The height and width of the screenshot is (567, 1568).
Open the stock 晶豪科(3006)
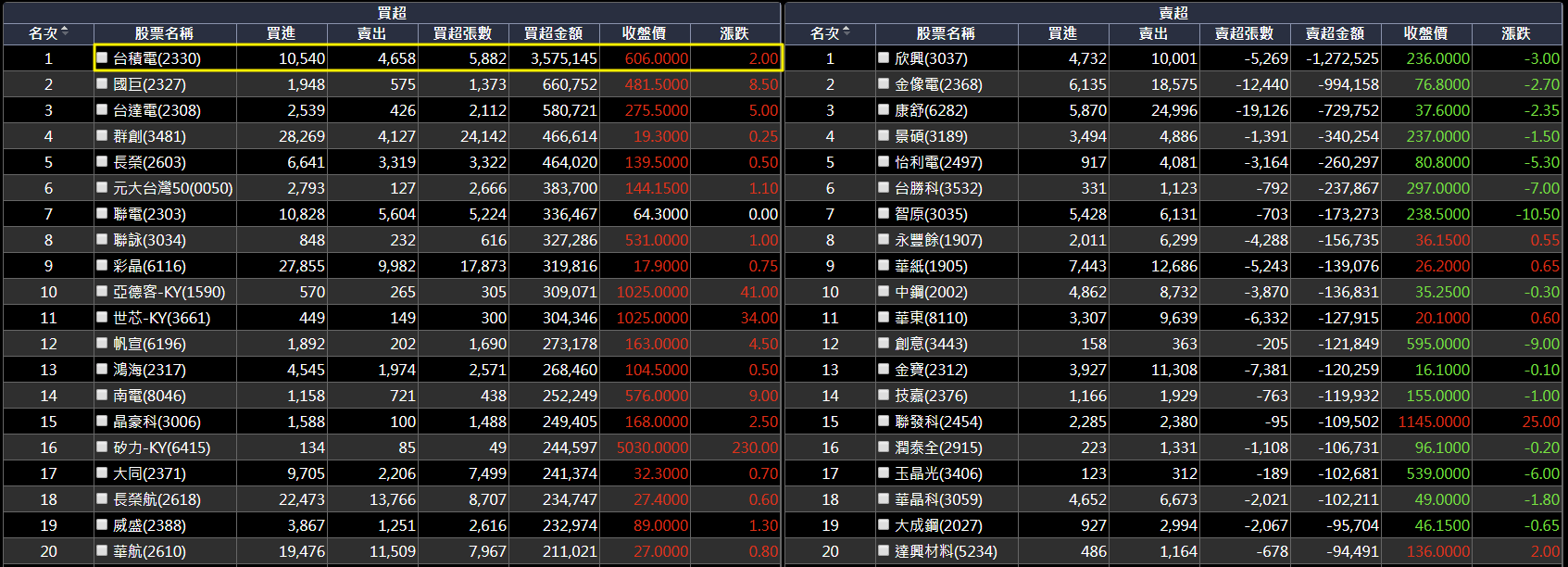[157, 422]
